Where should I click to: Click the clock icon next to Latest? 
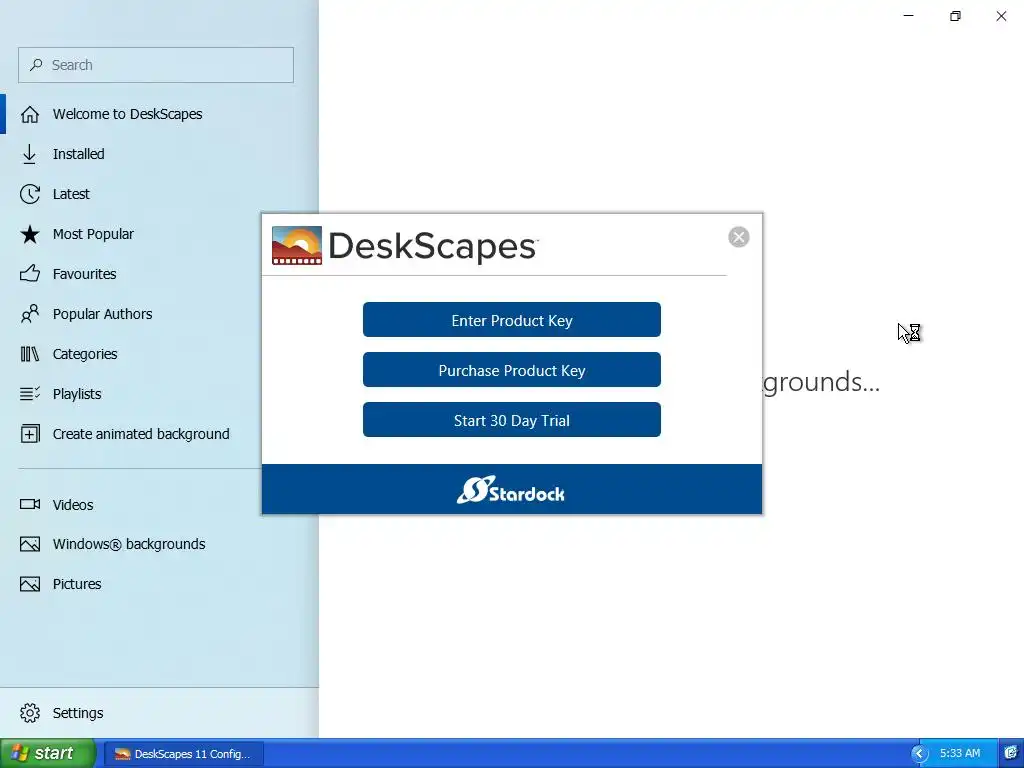pyautogui.click(x=29, y=194)
